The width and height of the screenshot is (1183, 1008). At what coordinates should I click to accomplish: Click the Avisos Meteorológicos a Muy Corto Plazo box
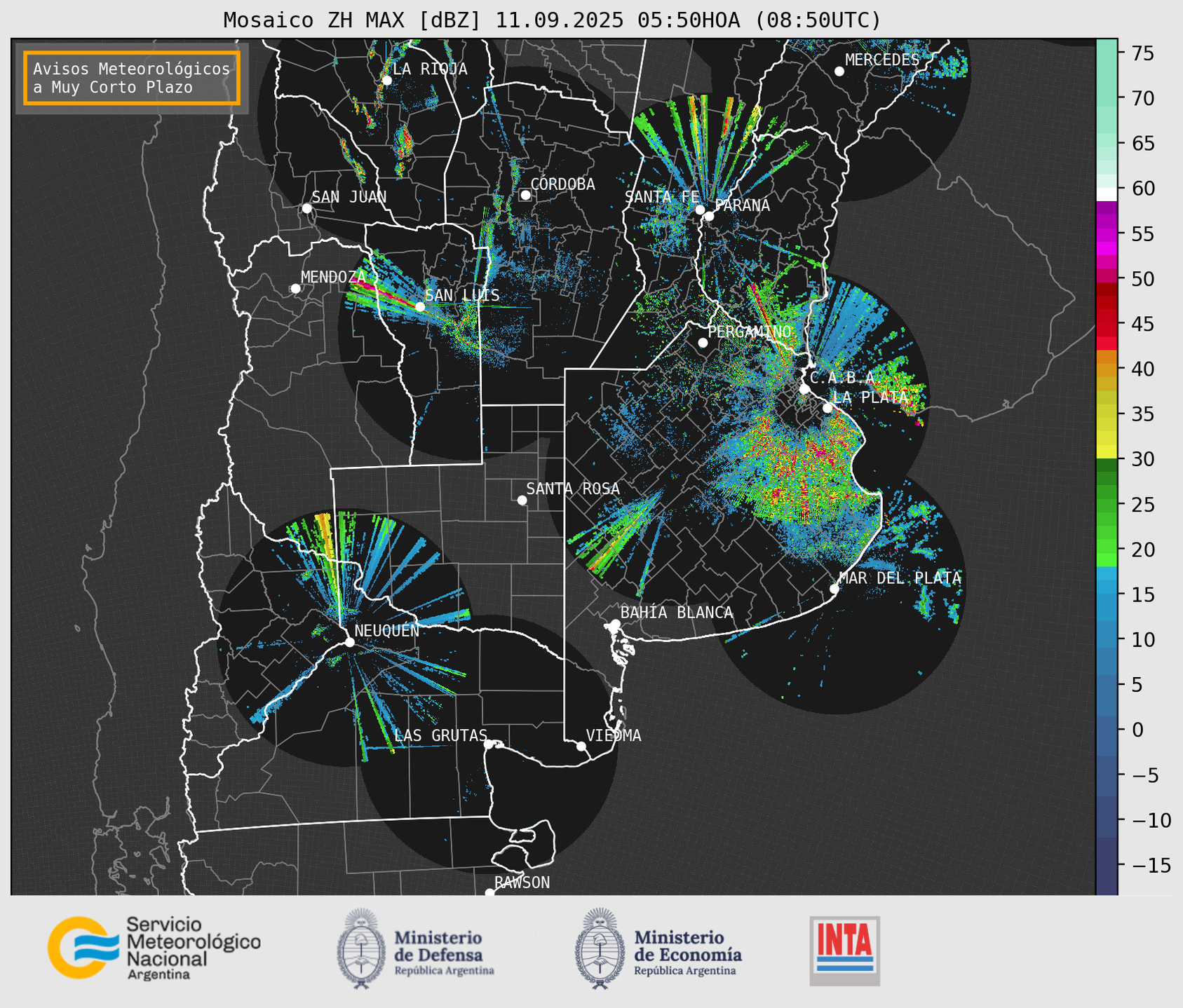(x=132, y=78)
